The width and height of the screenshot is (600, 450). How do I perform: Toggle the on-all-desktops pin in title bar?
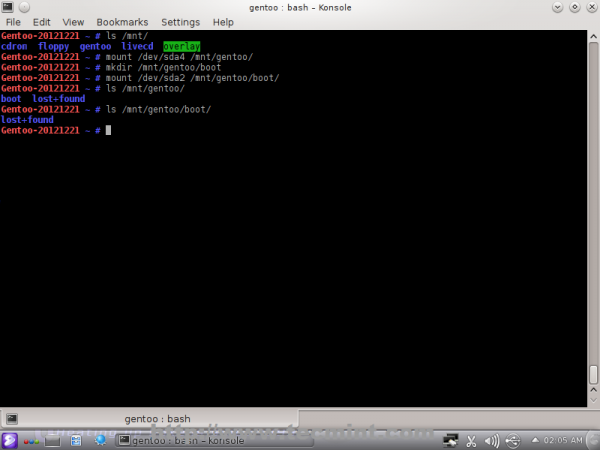tap(23, 7)
